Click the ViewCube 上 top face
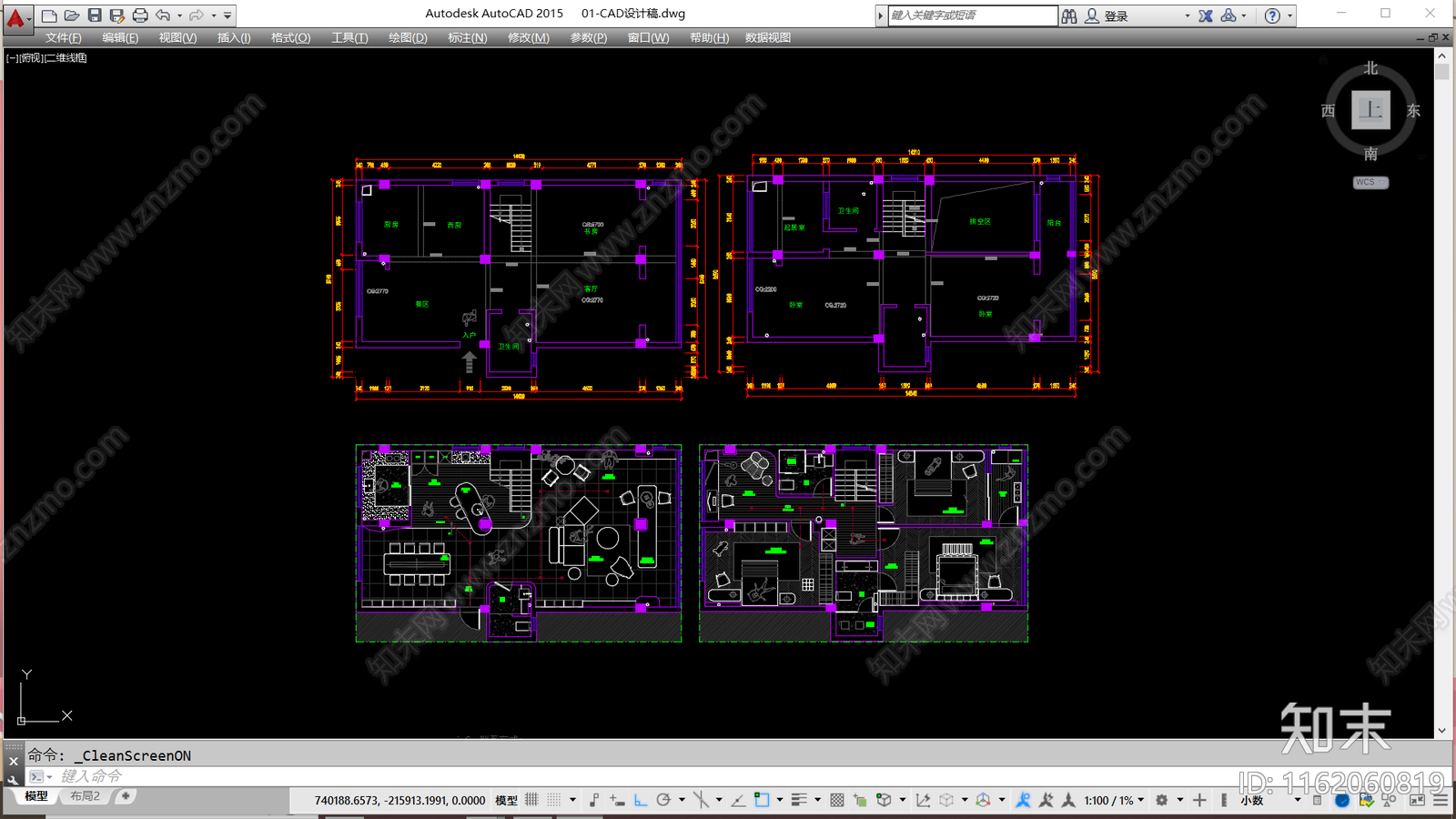Viewport: 1456px width, 819px height. click(x=1370, y=110)
